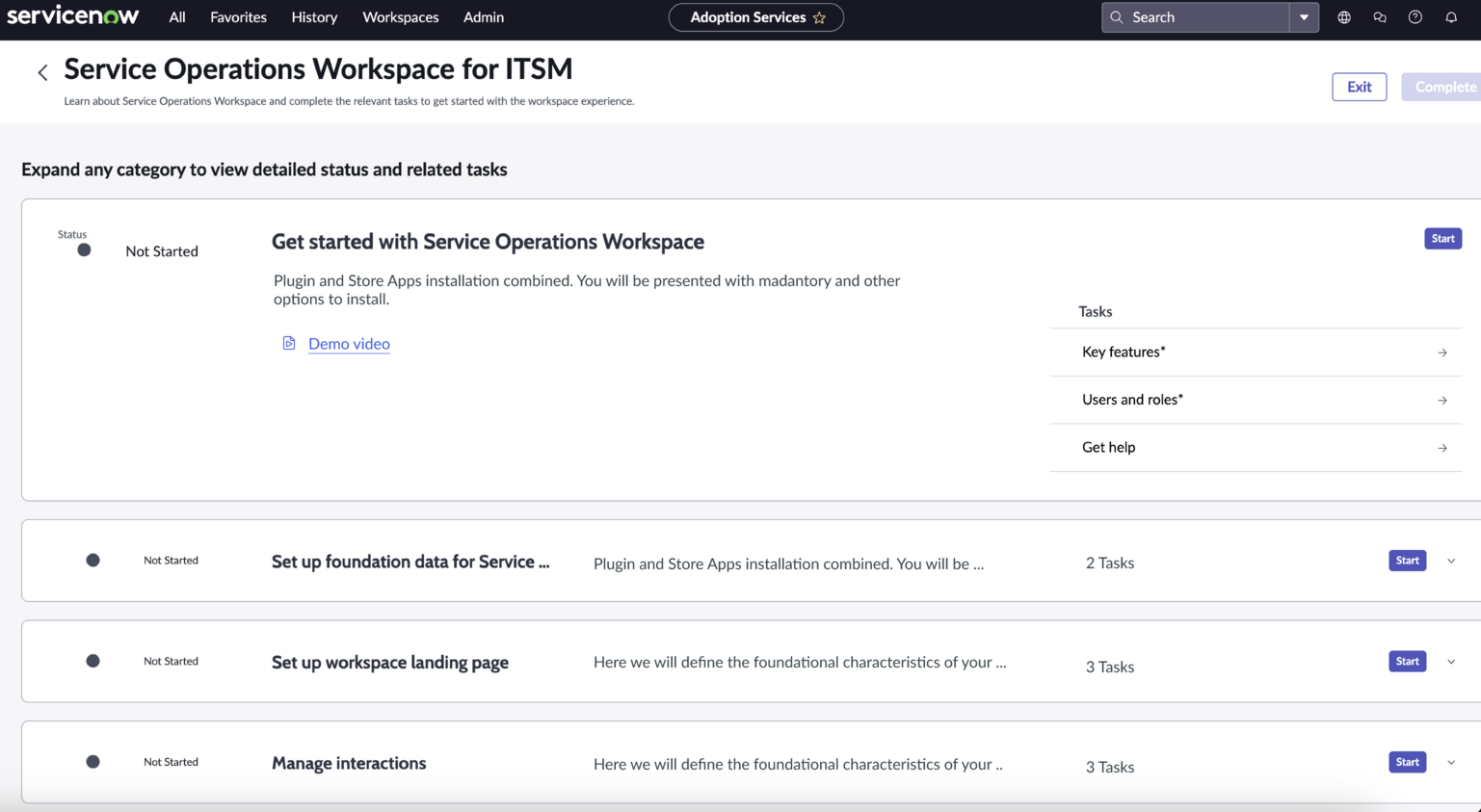Image resolution: width=1481 pixels, height=812 pixels.
Task: Open the Key features task
Action: pyautogui.click(x=1256, y=353)
